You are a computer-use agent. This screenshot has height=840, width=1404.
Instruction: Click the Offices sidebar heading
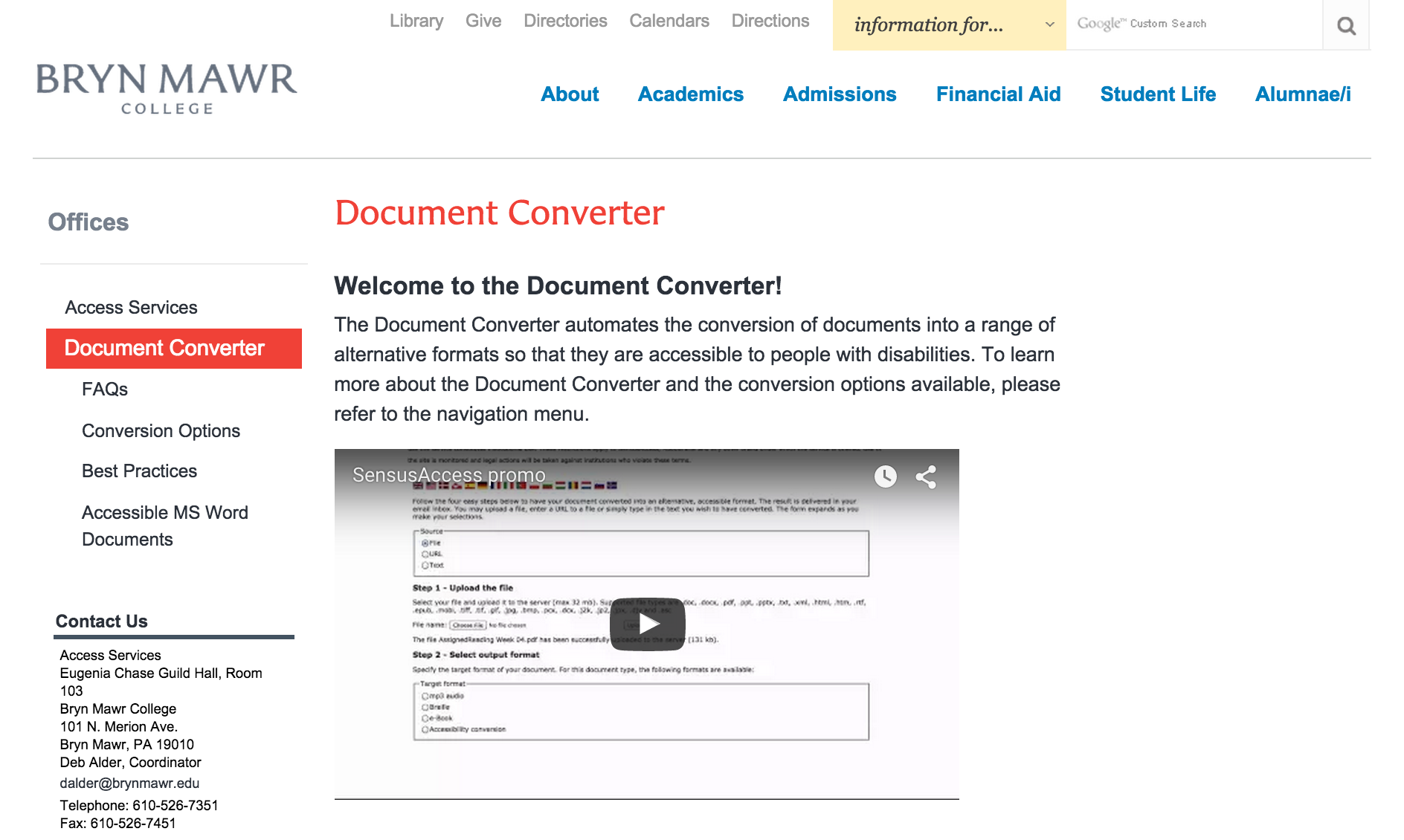click(x=88, y=222)
